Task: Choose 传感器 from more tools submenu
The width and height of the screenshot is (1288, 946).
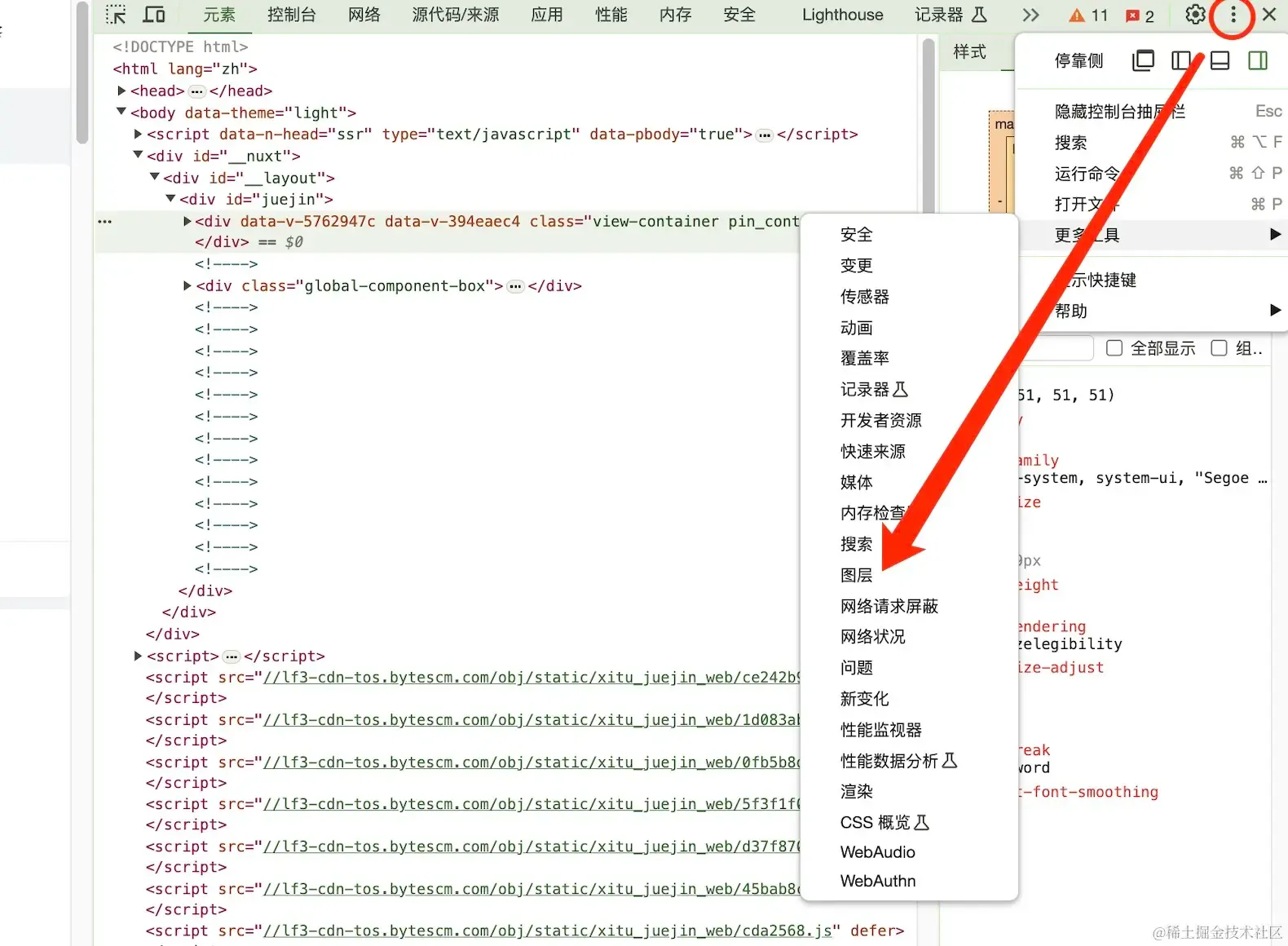Action: (909, 297)
